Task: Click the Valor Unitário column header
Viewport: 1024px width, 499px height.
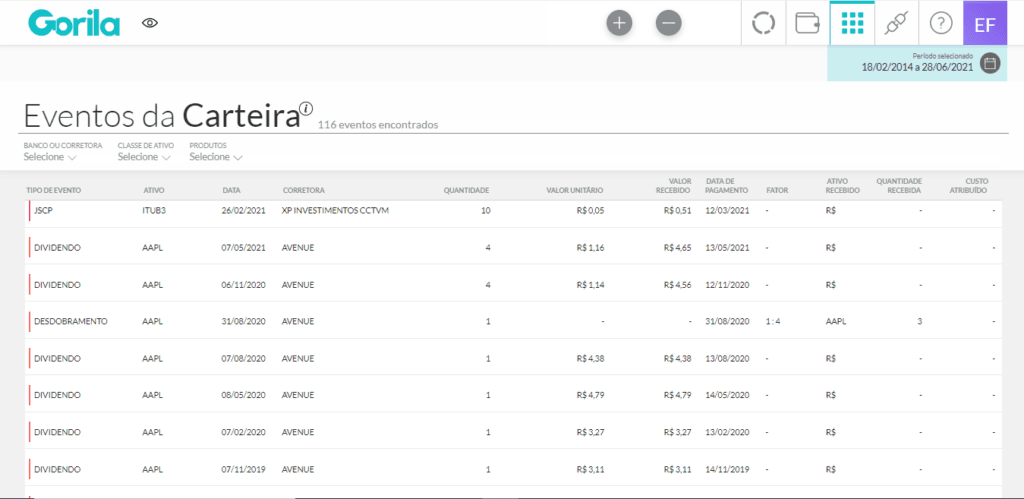Action: tap(574, 191)
